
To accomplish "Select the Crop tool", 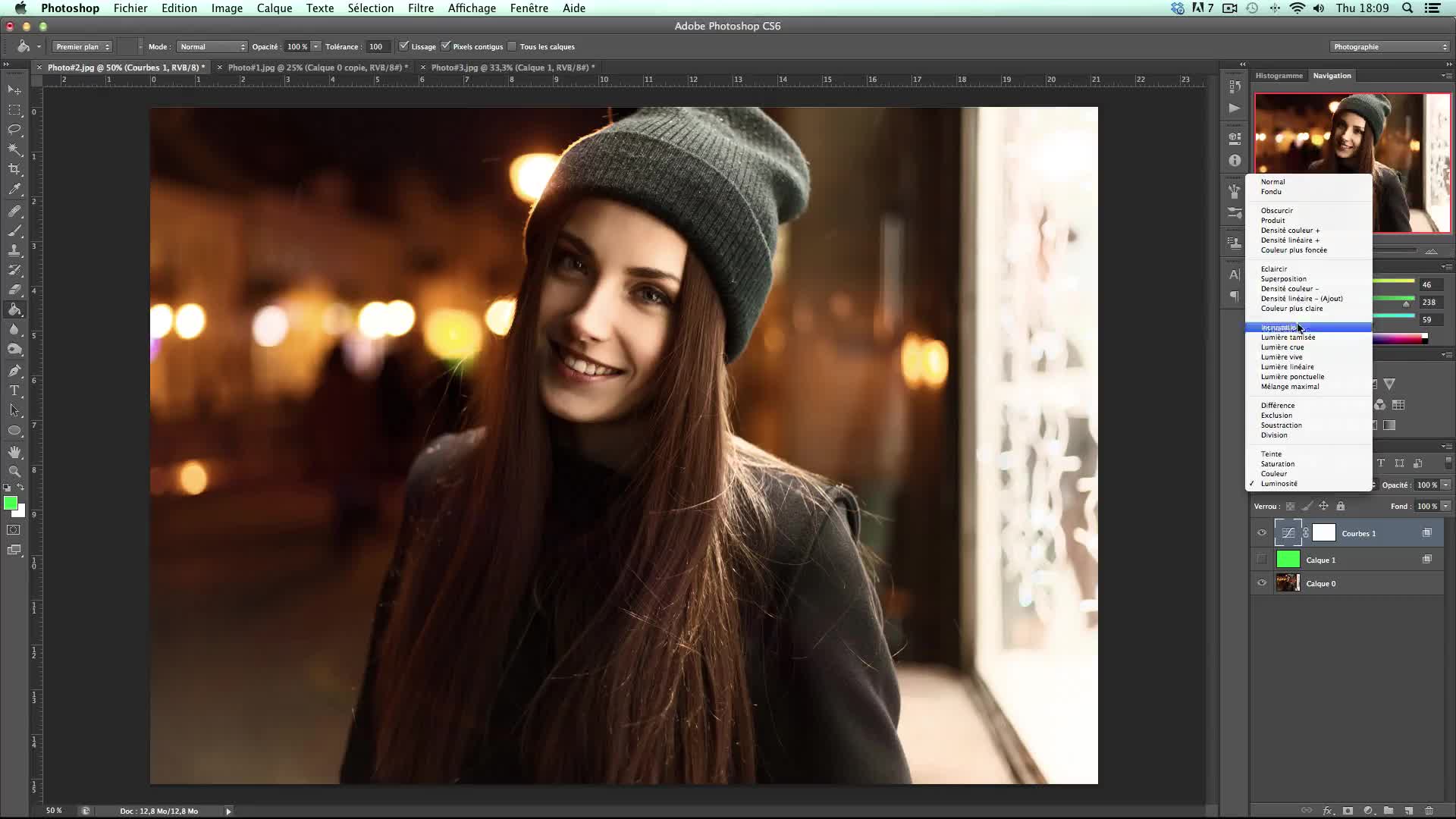I will [x=15, y=169].
